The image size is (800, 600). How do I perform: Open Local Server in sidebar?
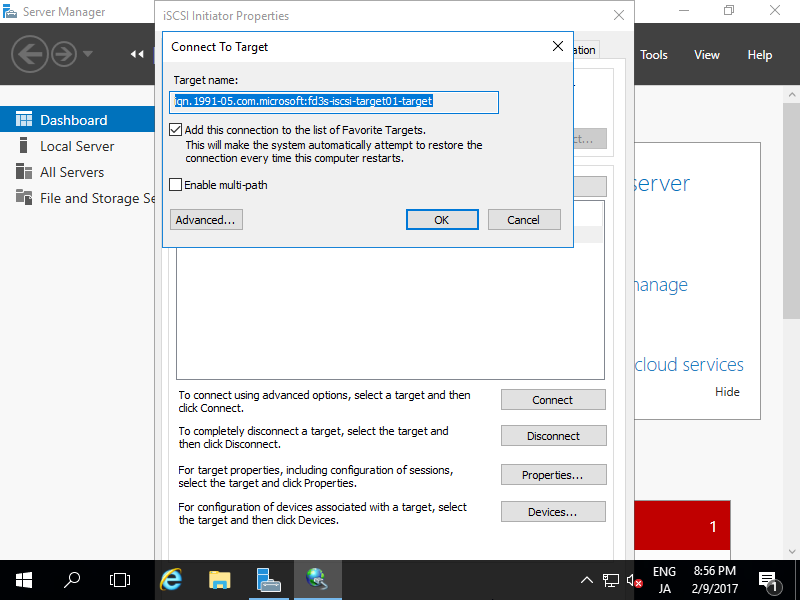[x=77, y=146]
